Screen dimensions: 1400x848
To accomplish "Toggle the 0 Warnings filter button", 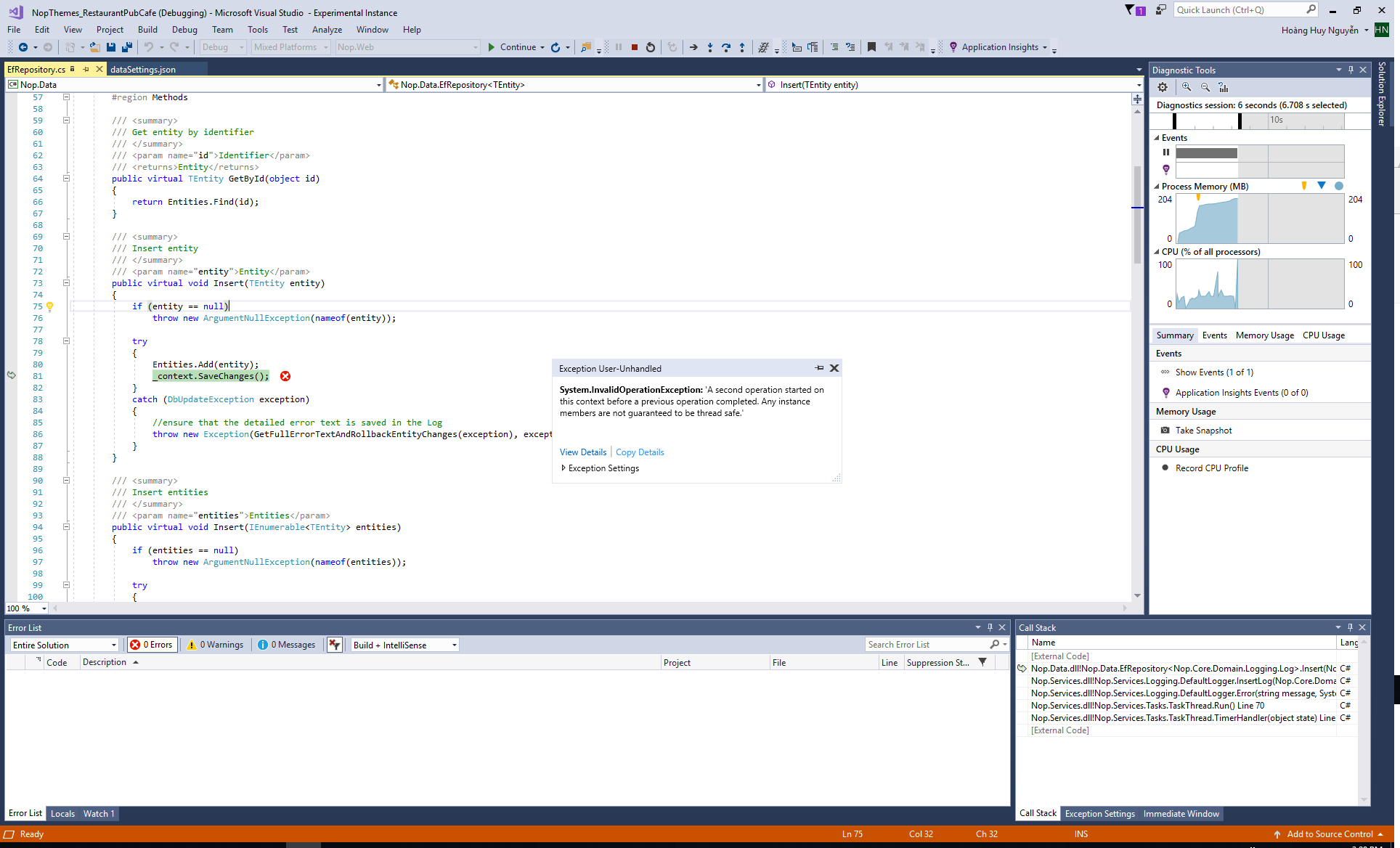I will [x=215, y=645].
